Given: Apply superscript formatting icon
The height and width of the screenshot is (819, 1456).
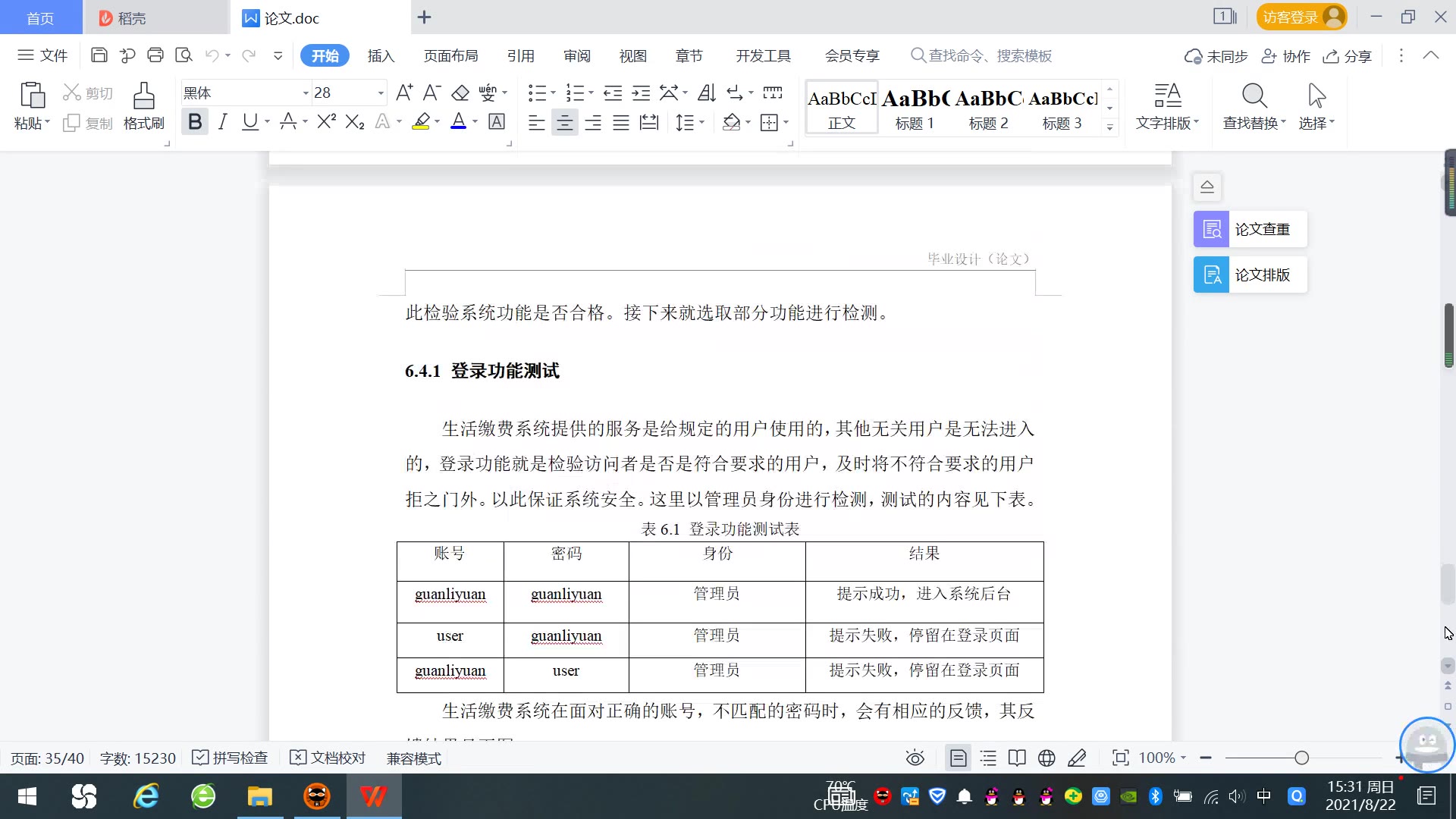Looking at the screenshot, I should pyautogui.click(x=326, y=122).
